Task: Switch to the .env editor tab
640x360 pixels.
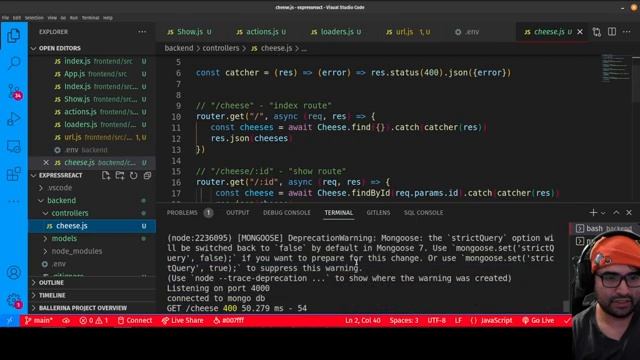Action: [467, 32]
